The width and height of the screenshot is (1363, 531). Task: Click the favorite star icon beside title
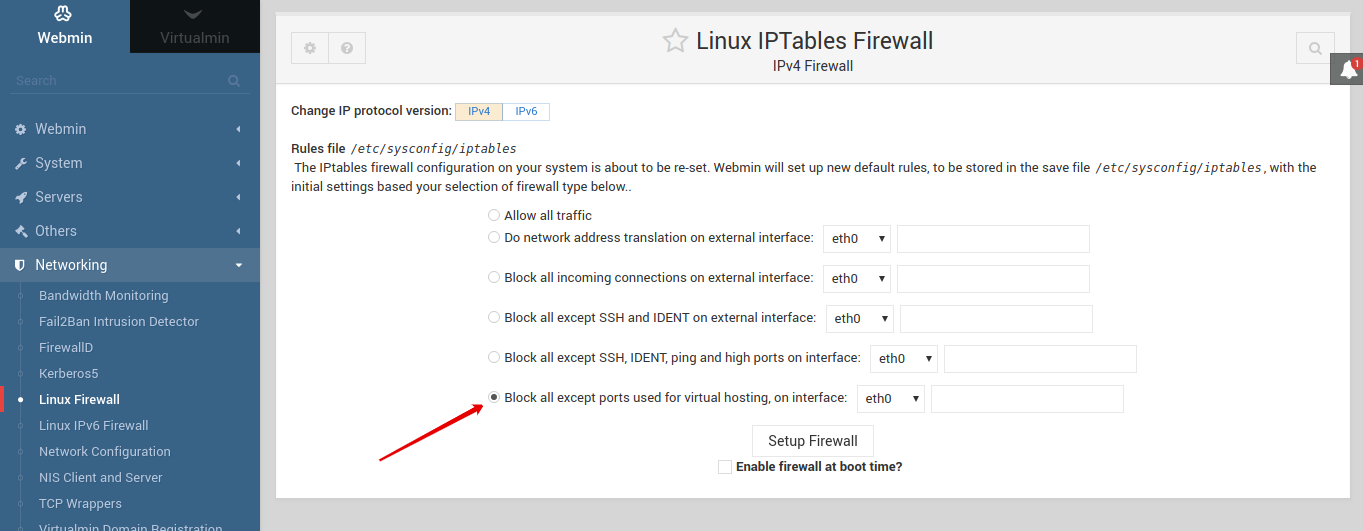coord(675,41)
